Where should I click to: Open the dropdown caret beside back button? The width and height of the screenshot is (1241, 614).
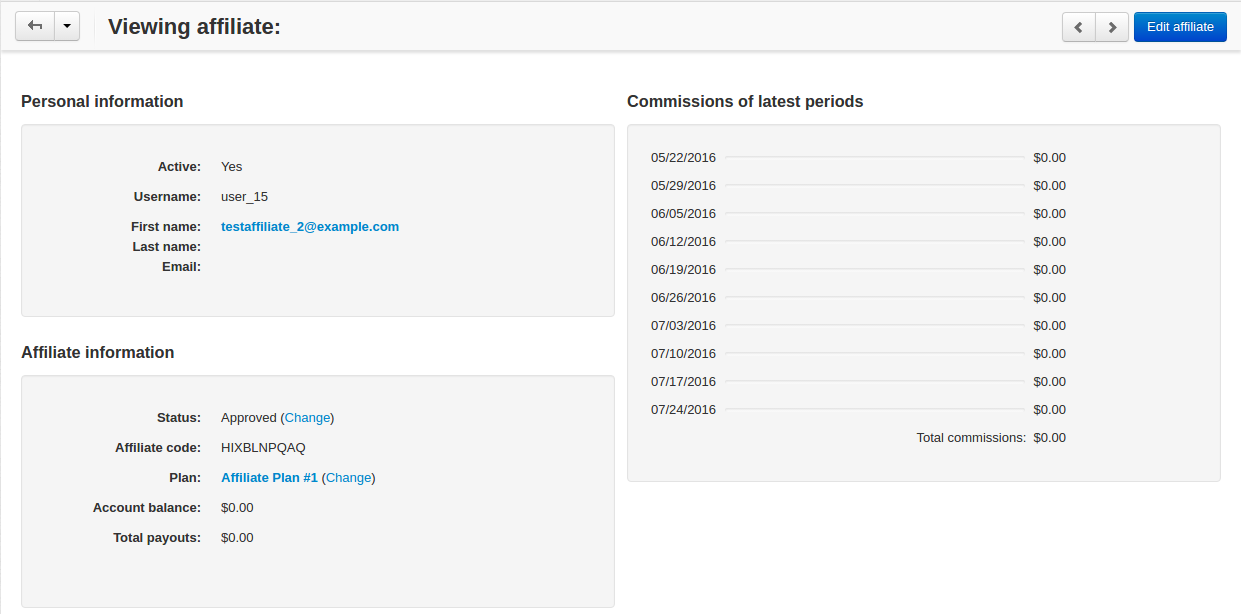tap(66, 27)
